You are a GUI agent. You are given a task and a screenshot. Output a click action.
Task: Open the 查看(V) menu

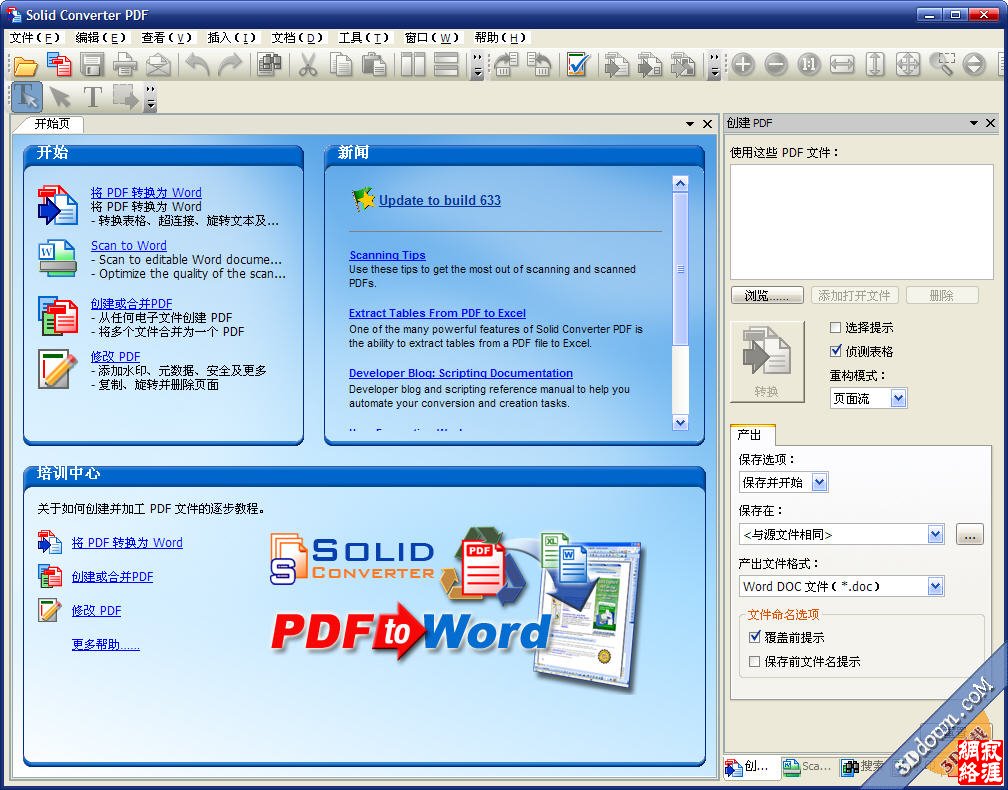point(166,38)
